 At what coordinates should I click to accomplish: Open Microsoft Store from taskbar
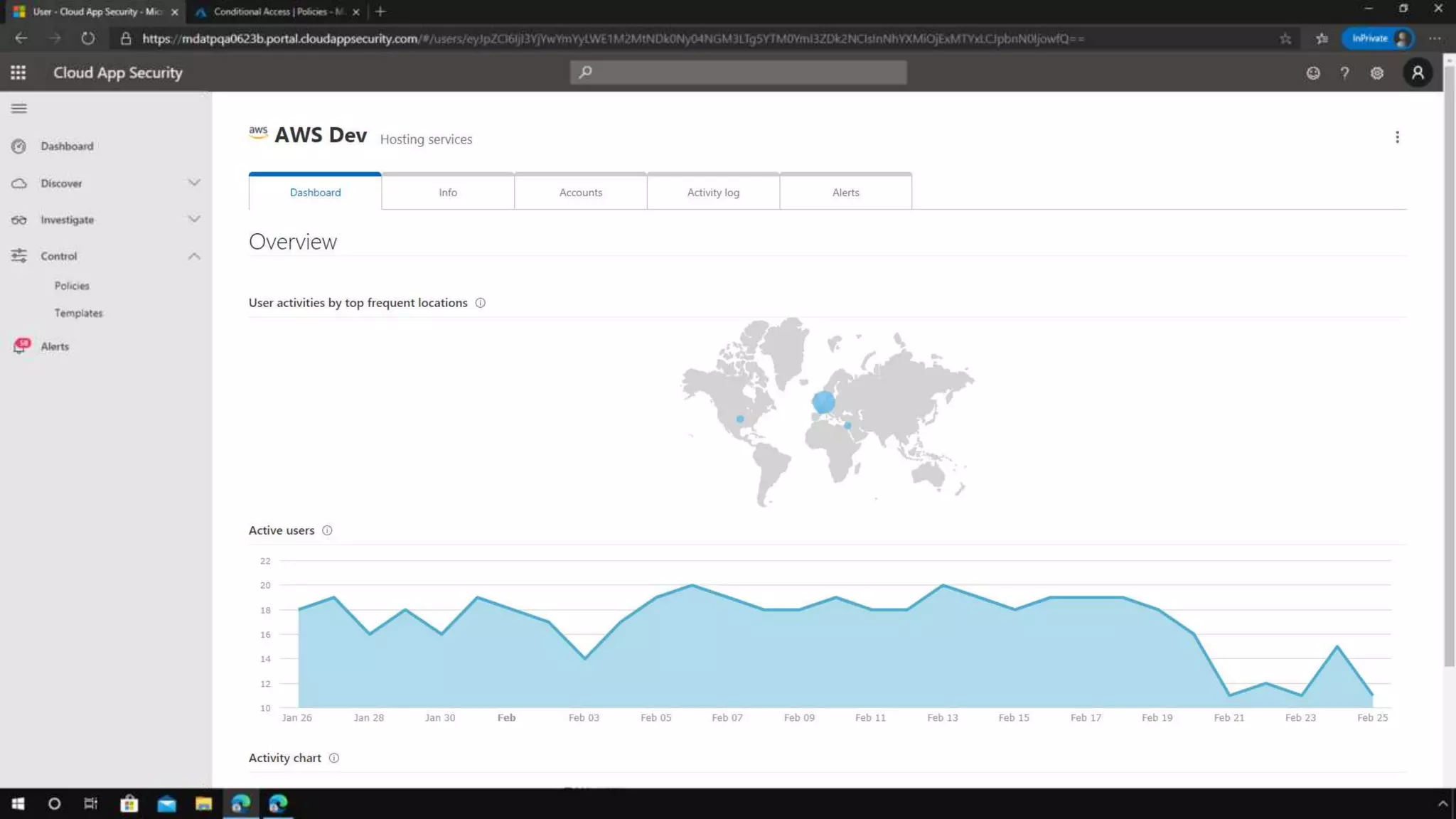(x=129, y=804)
